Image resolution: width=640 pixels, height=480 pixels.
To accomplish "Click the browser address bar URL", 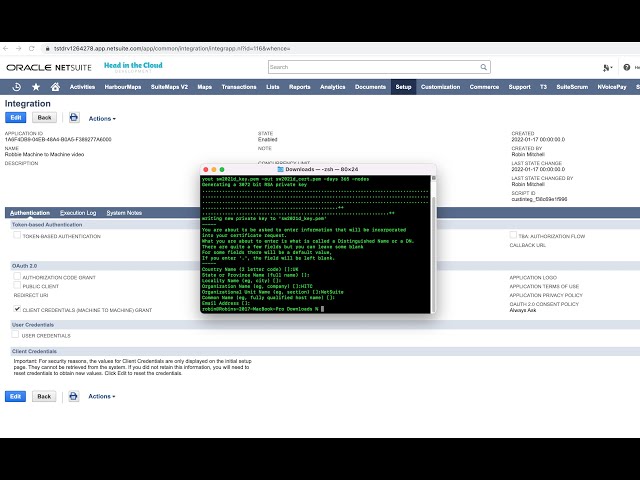I will coord(171,49).
